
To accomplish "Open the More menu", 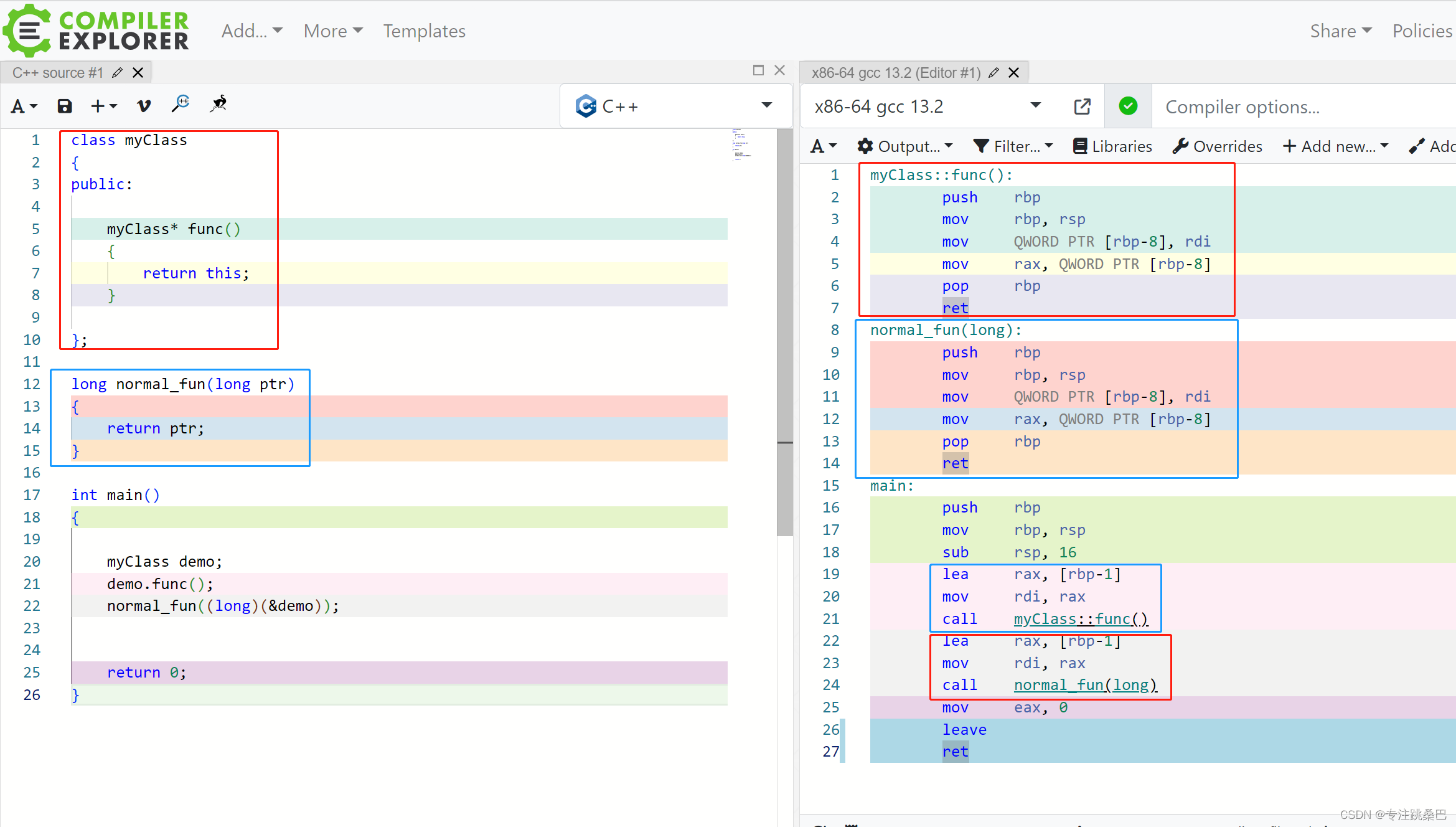I will (333, 31).
